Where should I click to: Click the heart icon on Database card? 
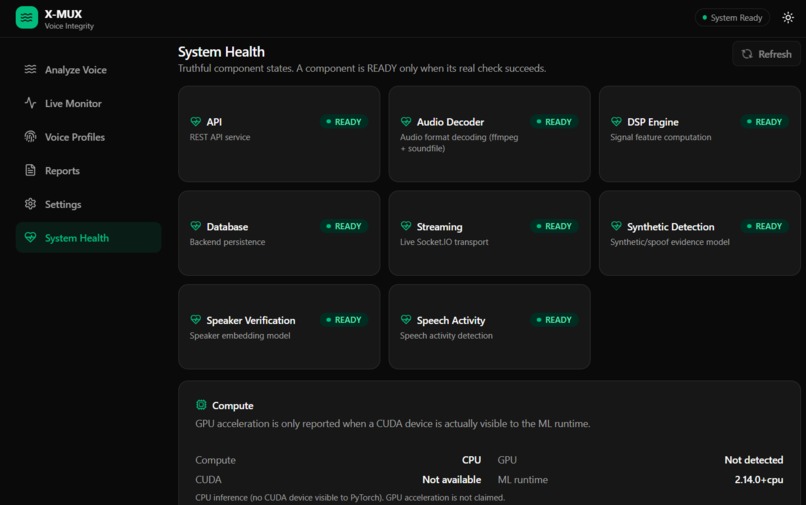pyautogui.click(x=195, y=226)
